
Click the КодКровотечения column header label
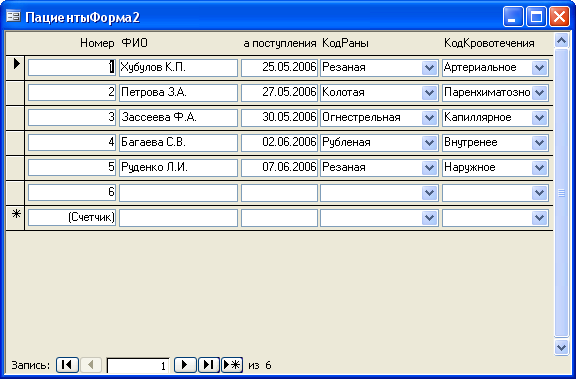pos(489,43)
